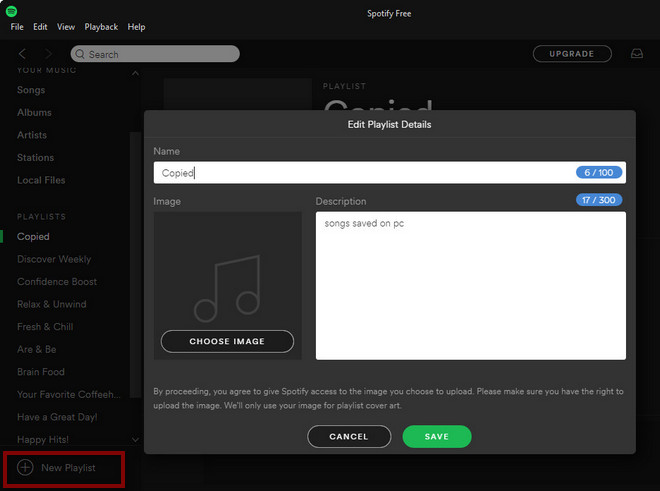
Task: Cancel editing playlist details
Action: coord(349,436)
